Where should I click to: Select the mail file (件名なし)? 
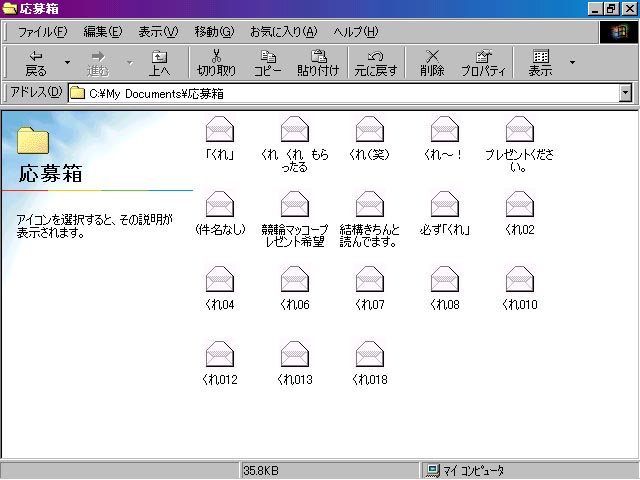coord(219,205)
